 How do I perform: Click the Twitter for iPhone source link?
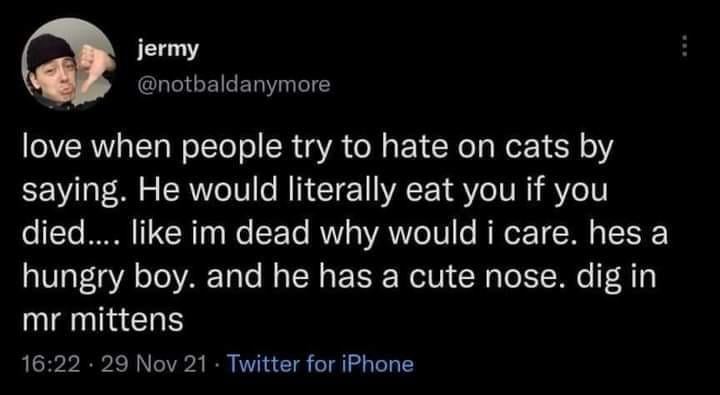[x=321, y=364]
